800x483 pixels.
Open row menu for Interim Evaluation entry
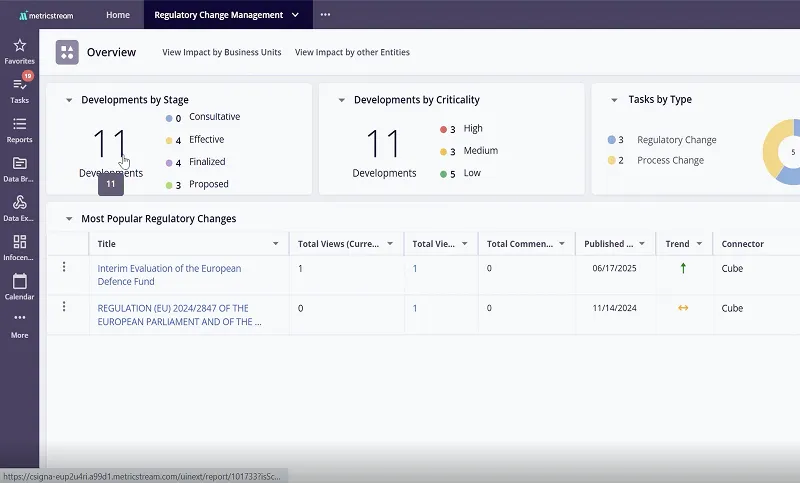(x=64, y=267)
